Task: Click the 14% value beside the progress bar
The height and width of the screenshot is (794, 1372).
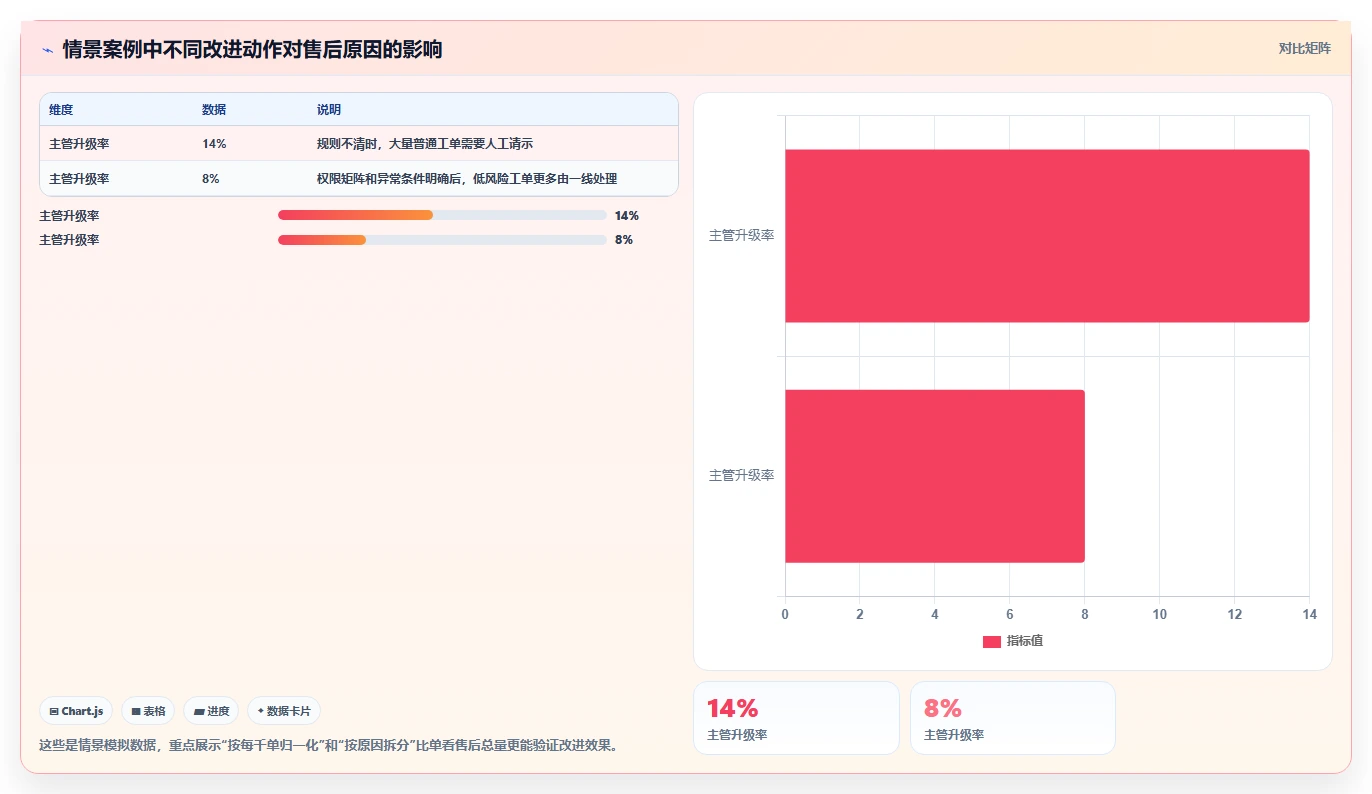Action: tap(626, 215)
